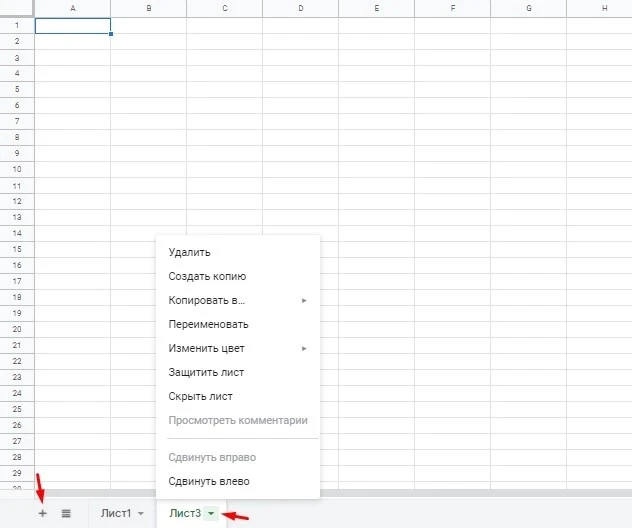Choose Защитить лист option
The width and height of the screenshot is (632, 528).
click(206, 372)
